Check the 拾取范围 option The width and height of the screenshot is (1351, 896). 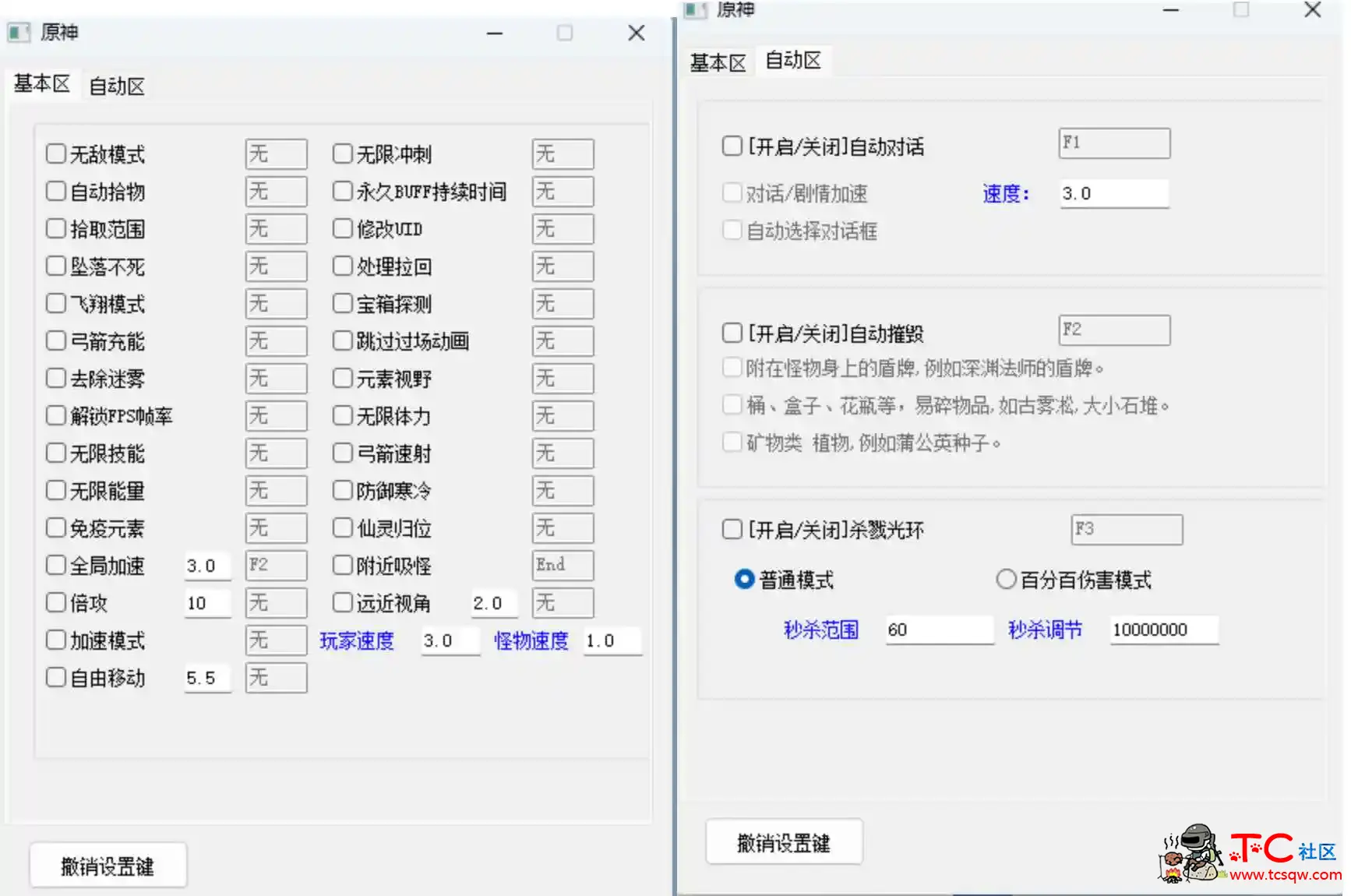pos(56,228)
